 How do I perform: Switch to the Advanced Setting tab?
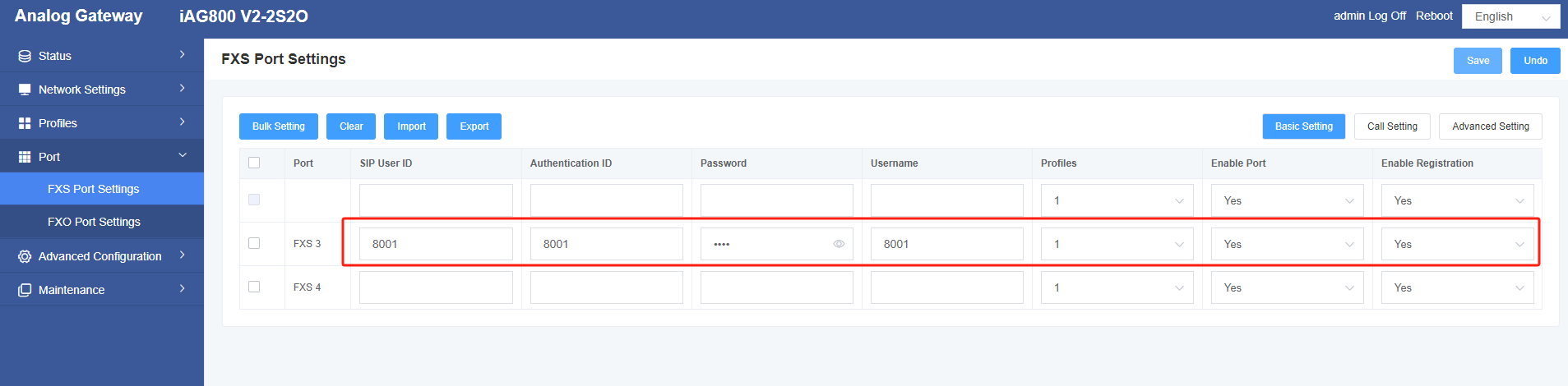(1491, 126)
